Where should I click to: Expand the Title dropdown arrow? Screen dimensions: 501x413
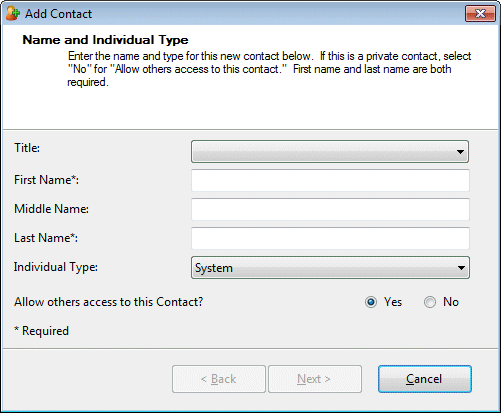pyautogui.click(x=460, y=152)
